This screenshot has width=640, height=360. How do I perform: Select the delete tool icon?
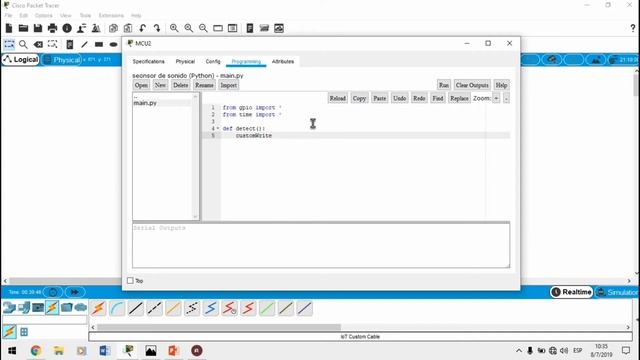tap(38, 44)
